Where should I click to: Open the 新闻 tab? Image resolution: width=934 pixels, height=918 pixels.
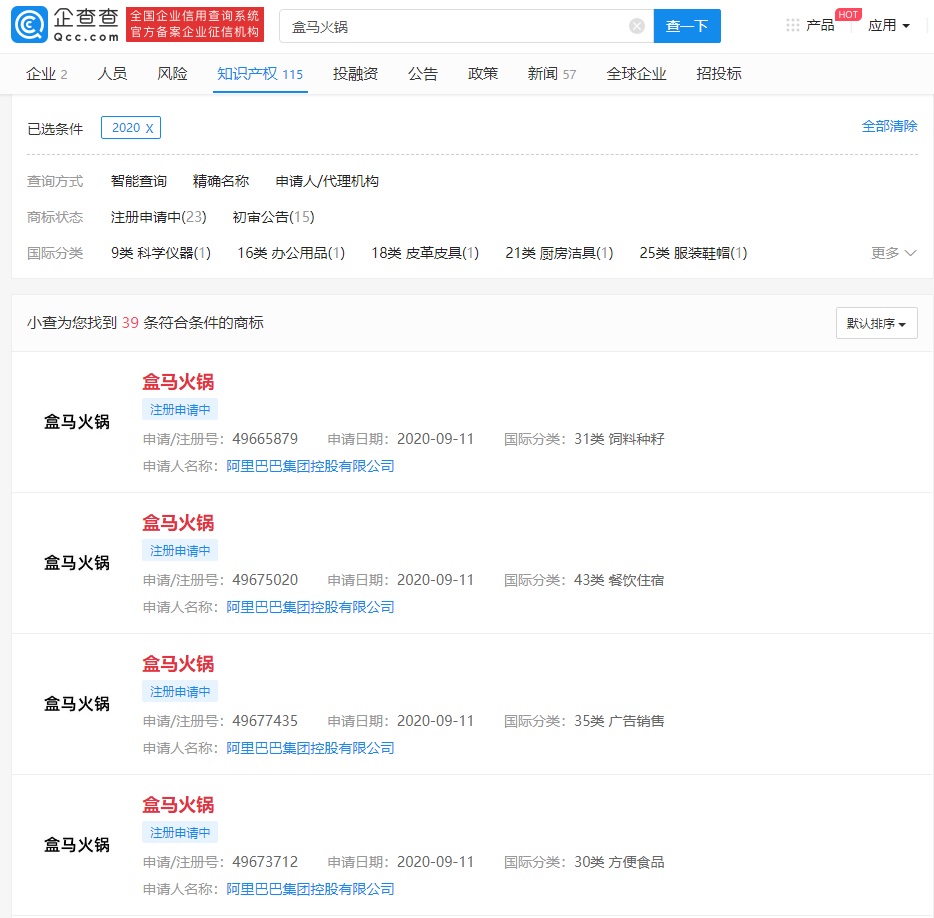pos(540,73)
